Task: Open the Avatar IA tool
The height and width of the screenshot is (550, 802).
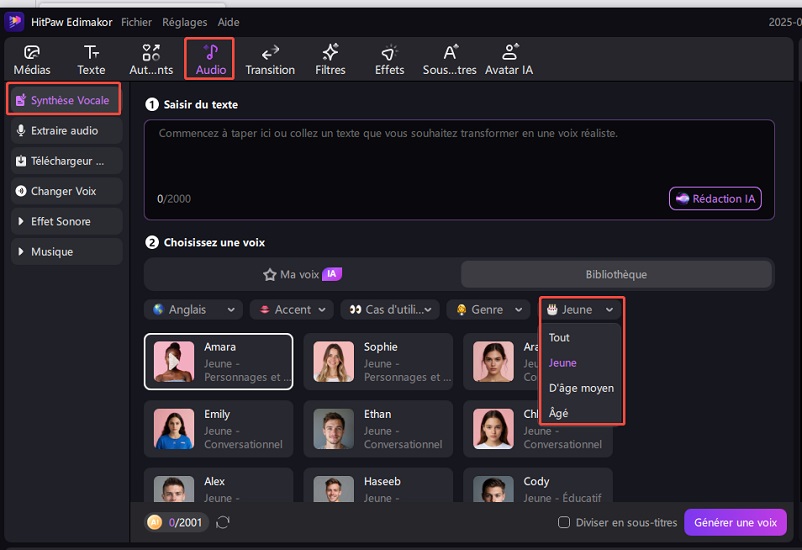Action: pos(509,59)
